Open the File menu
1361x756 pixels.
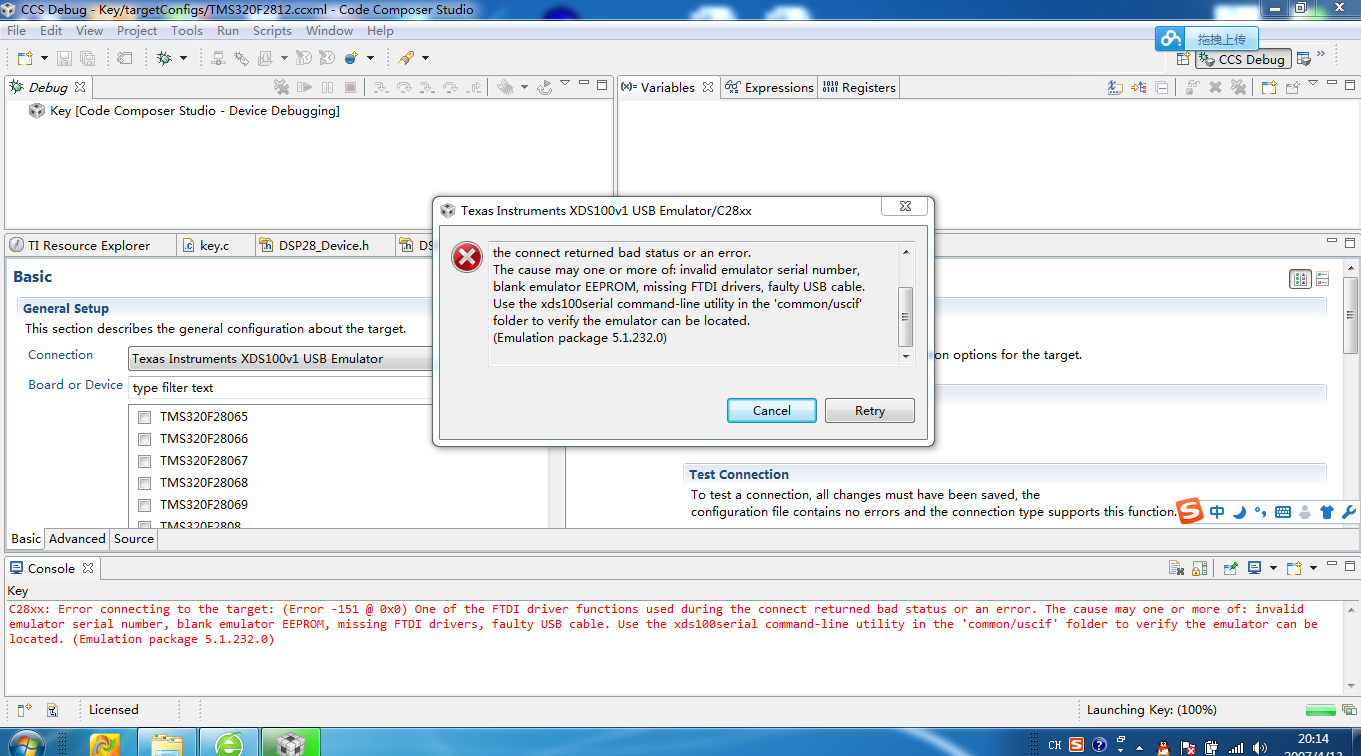coord(16,31)
